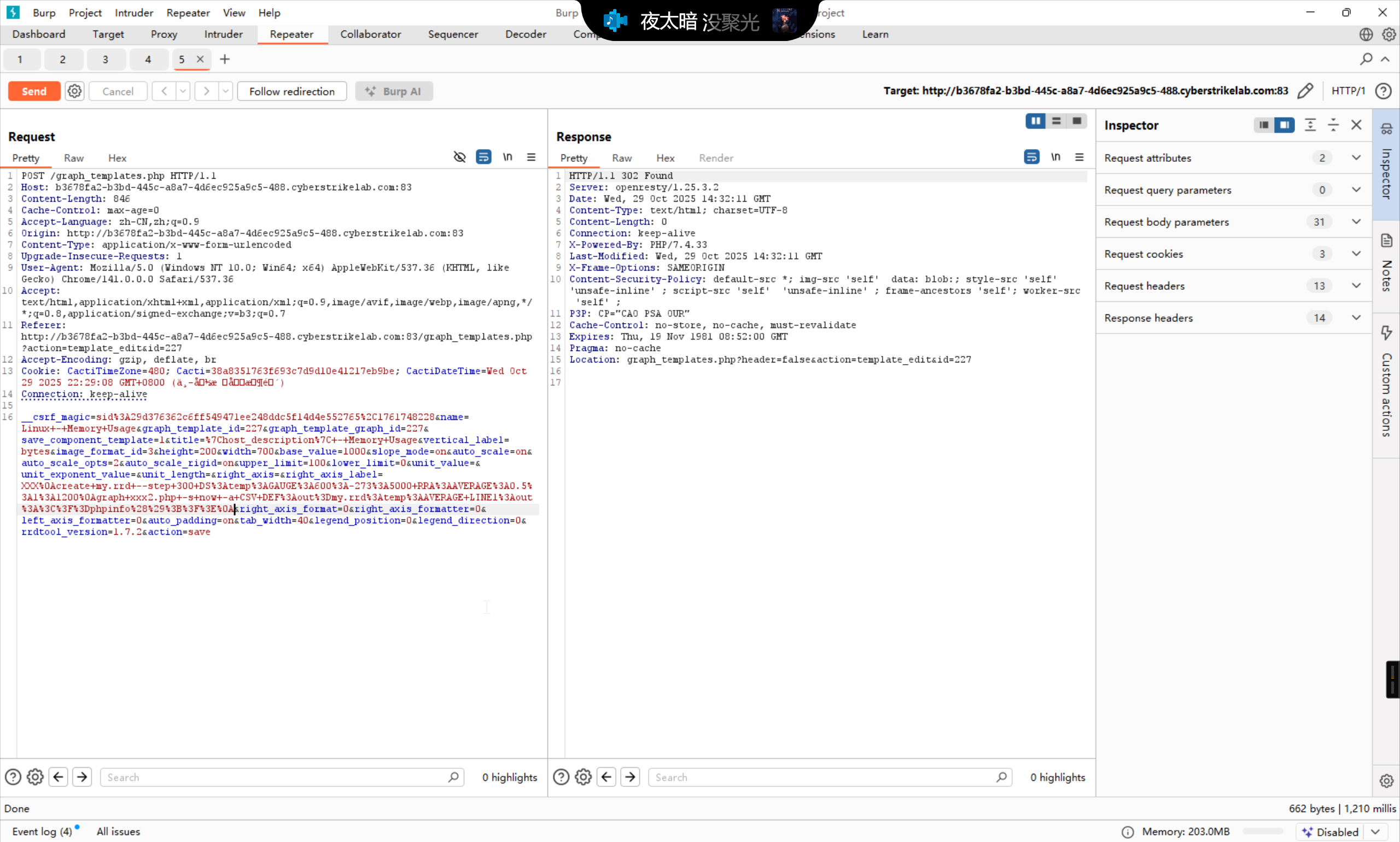Close the Inspector panel
The image size is (1400, 842).
(x=1356, y=125)
